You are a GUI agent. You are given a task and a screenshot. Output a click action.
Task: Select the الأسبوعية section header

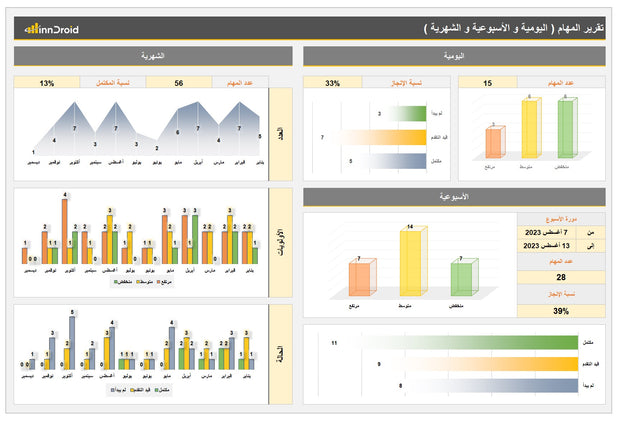454,197
